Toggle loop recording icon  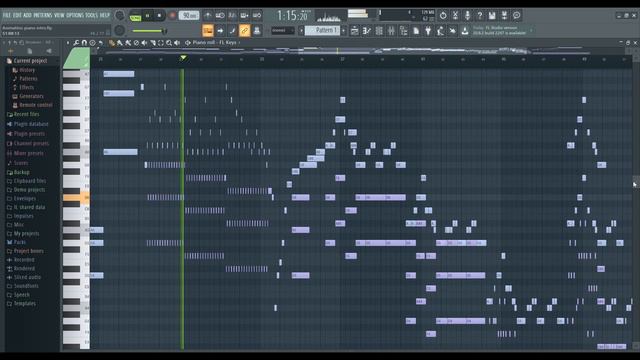coord(257,16)
